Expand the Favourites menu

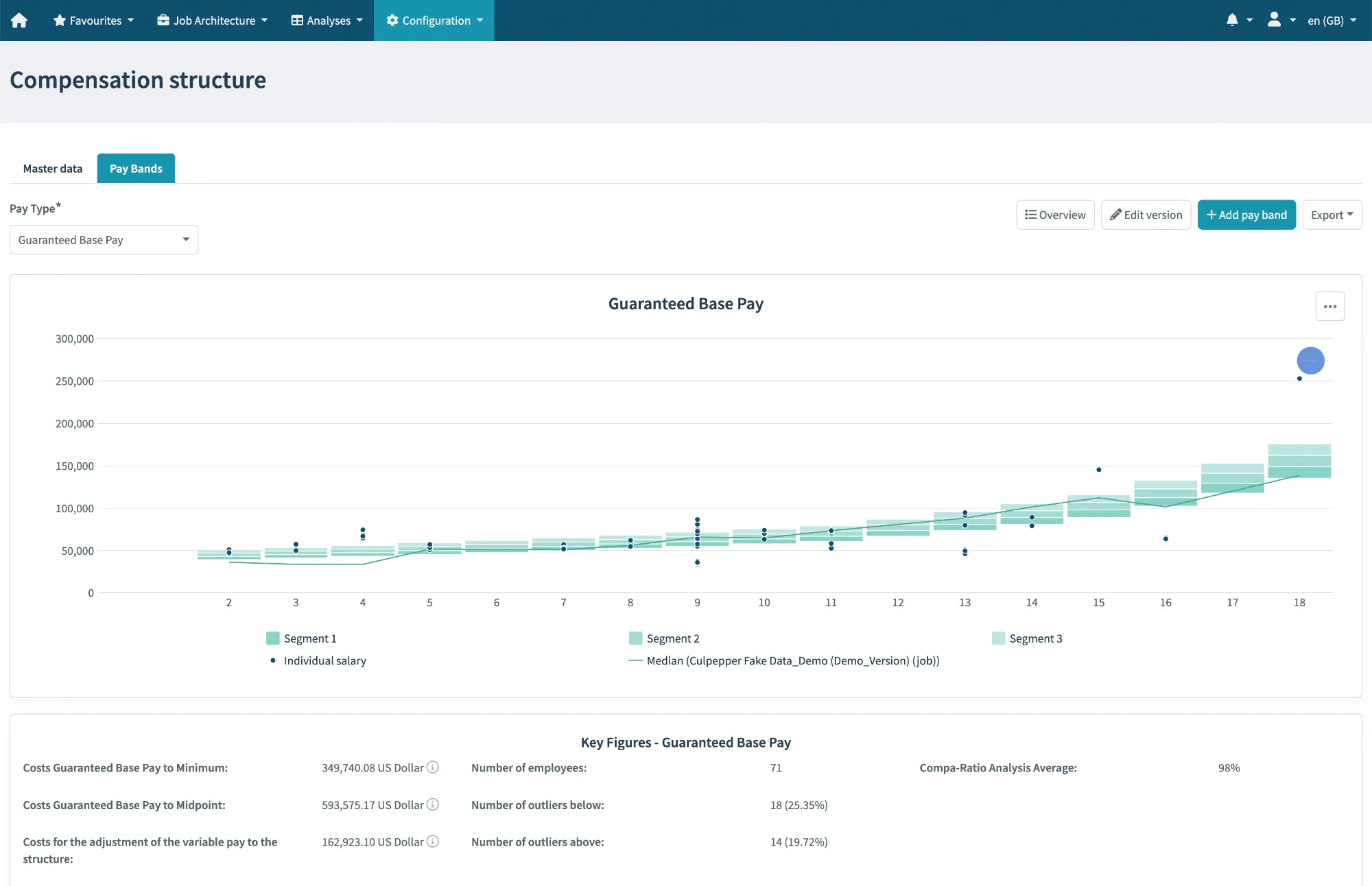pos(94,21)
